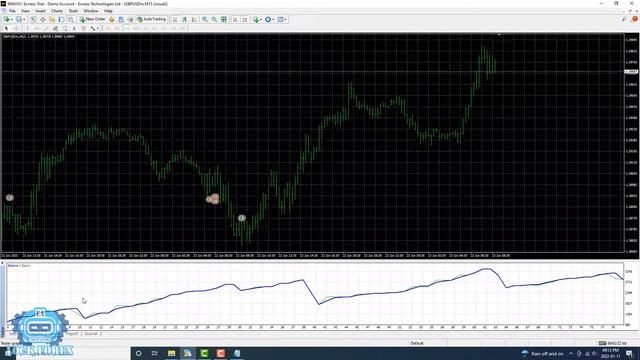
Task: Toggle the AutoTrading button
Action: 151,19
